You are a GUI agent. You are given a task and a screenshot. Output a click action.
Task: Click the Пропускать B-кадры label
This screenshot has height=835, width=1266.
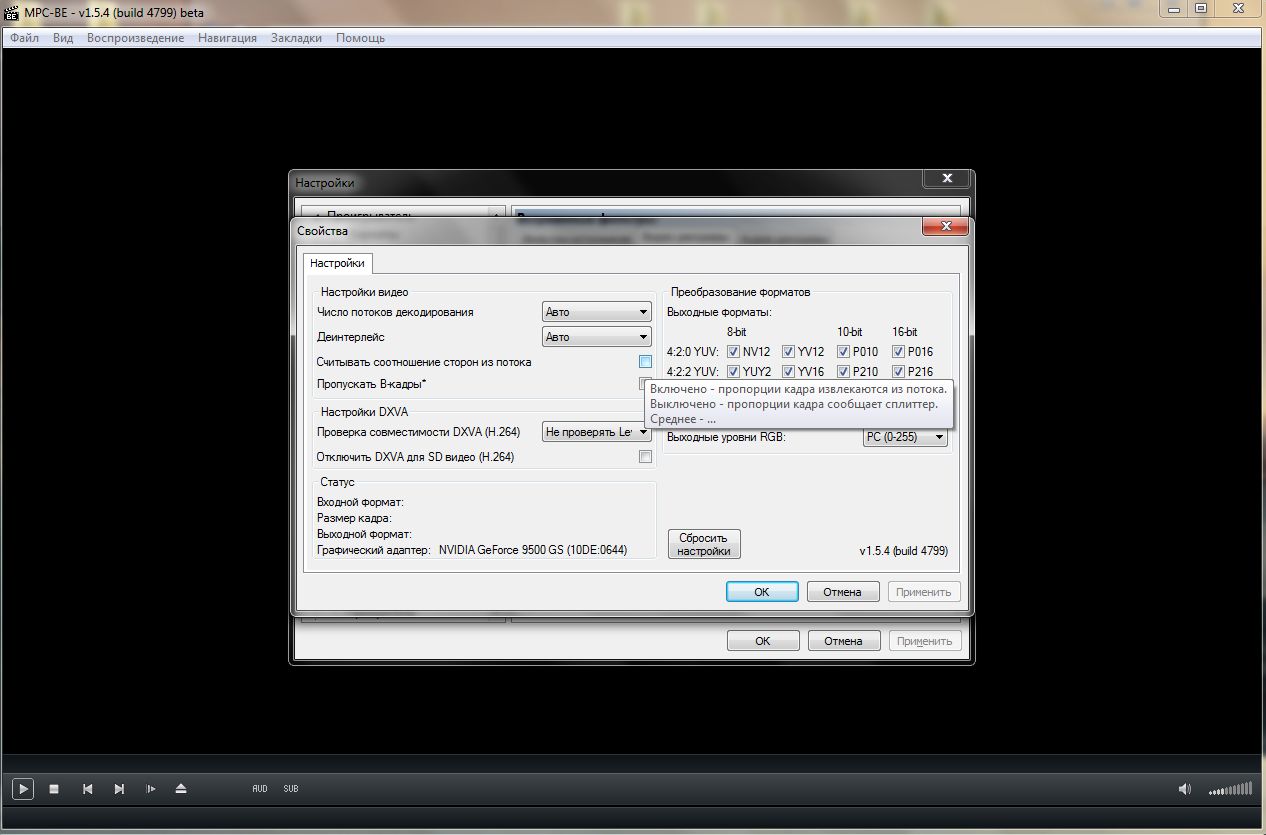372,384
